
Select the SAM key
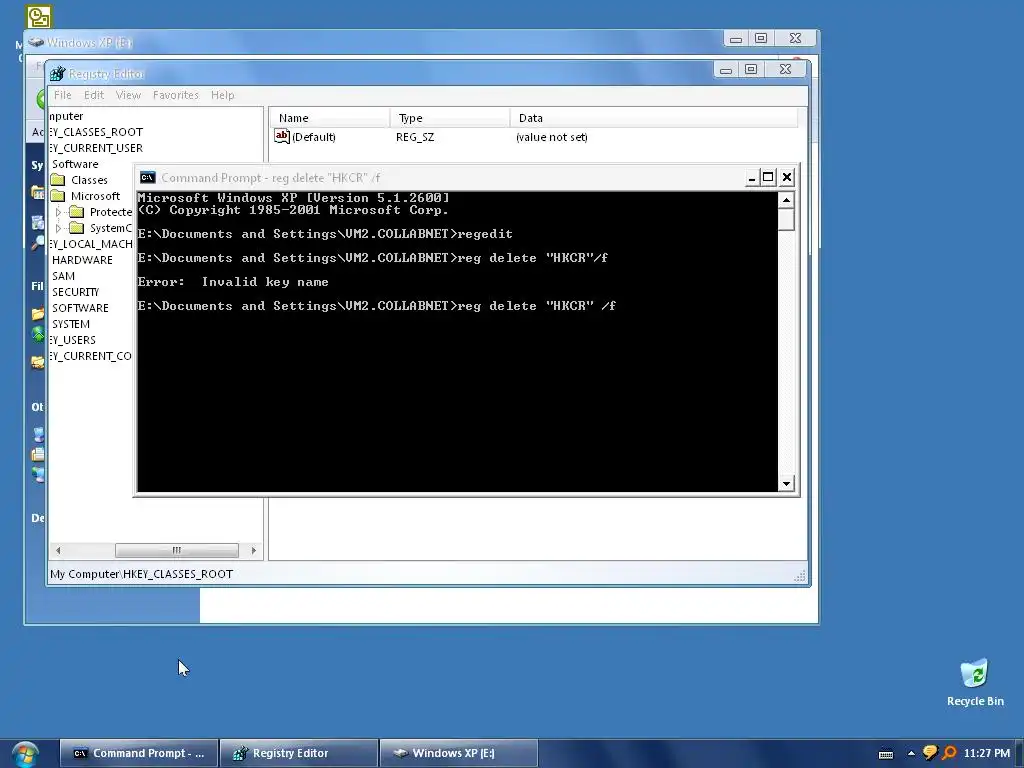click(x=63, y=276)
